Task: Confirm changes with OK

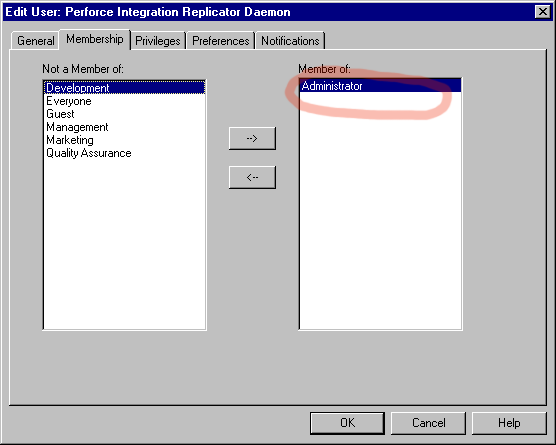Action: click(347, 423)
